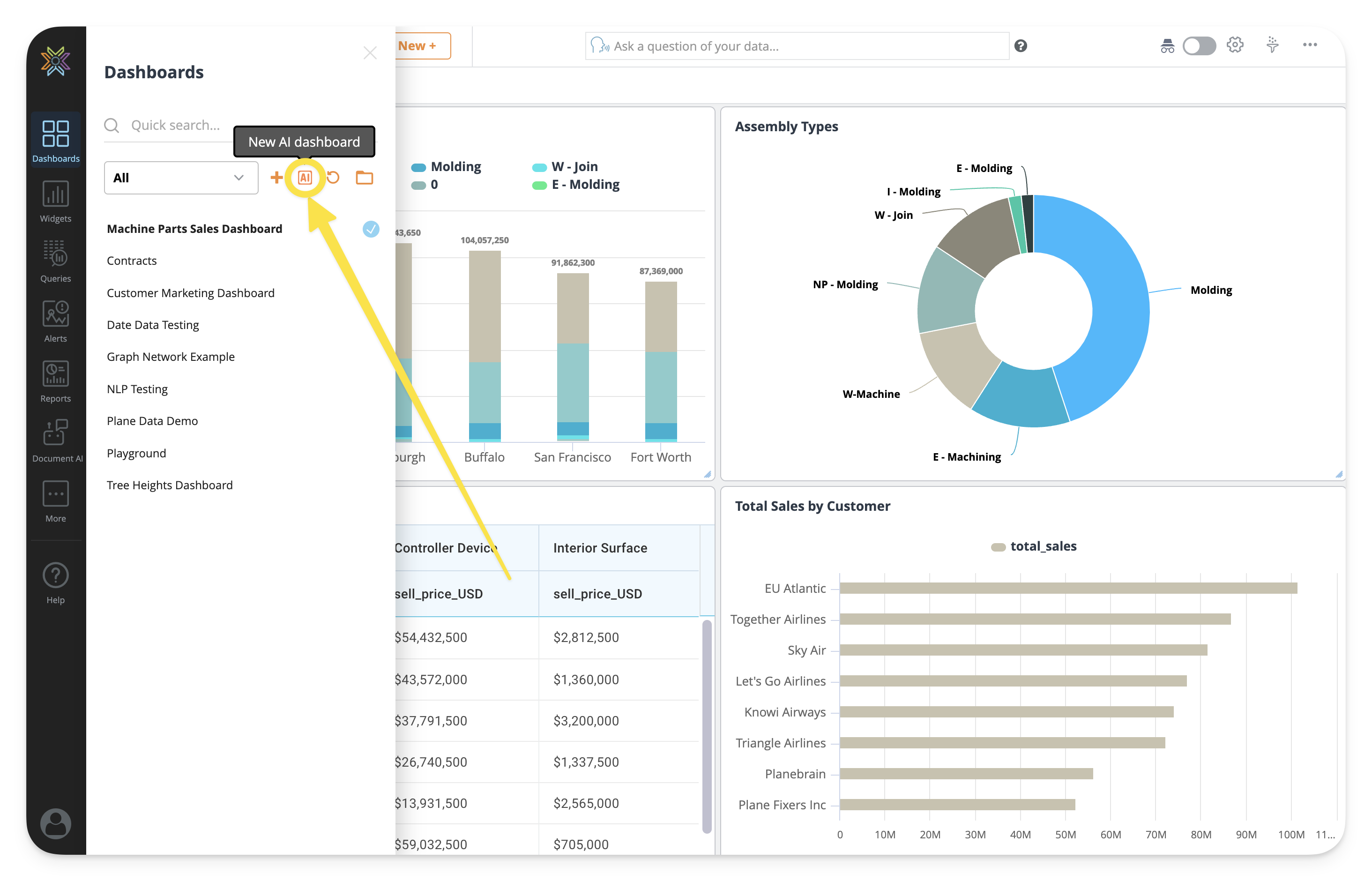Click the total_sales legend swatch
This screenshot has width=1372, height=881.
pyautogui.click(x=998, y=547)
